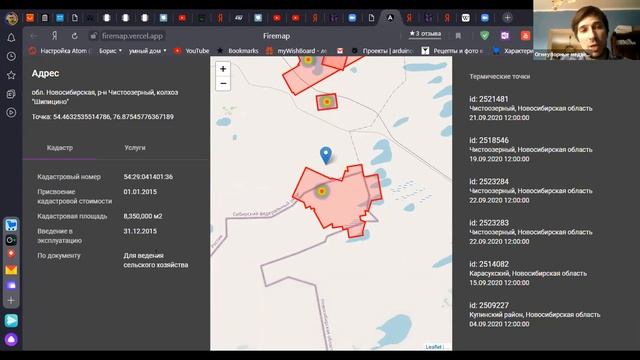Open the 3 отзыва site reviews link
This screenshot has width=640, height=360.
(x=425, y=33)
